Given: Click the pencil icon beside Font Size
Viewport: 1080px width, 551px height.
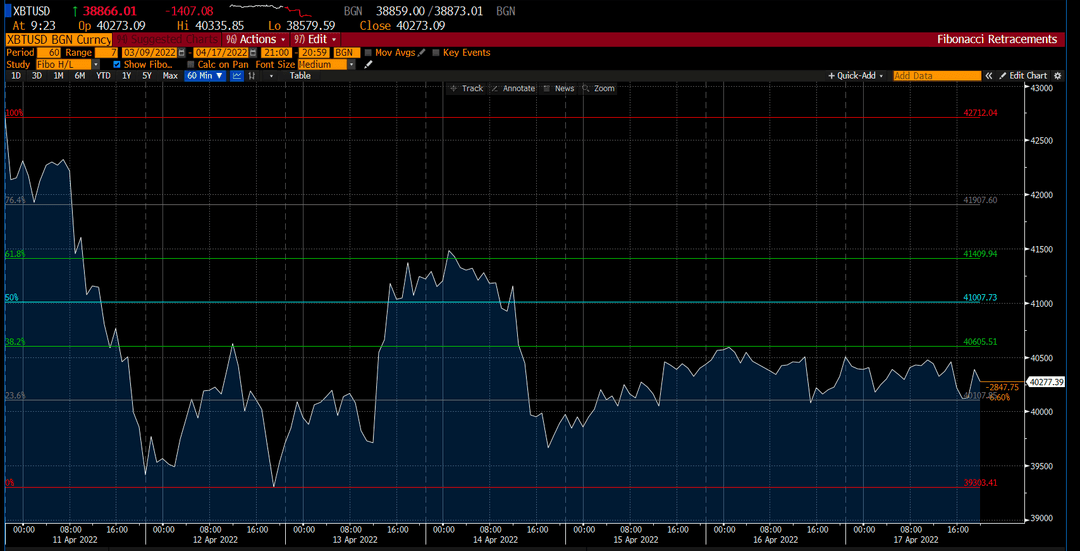Looking at the screenshot, I should (368, 64).
